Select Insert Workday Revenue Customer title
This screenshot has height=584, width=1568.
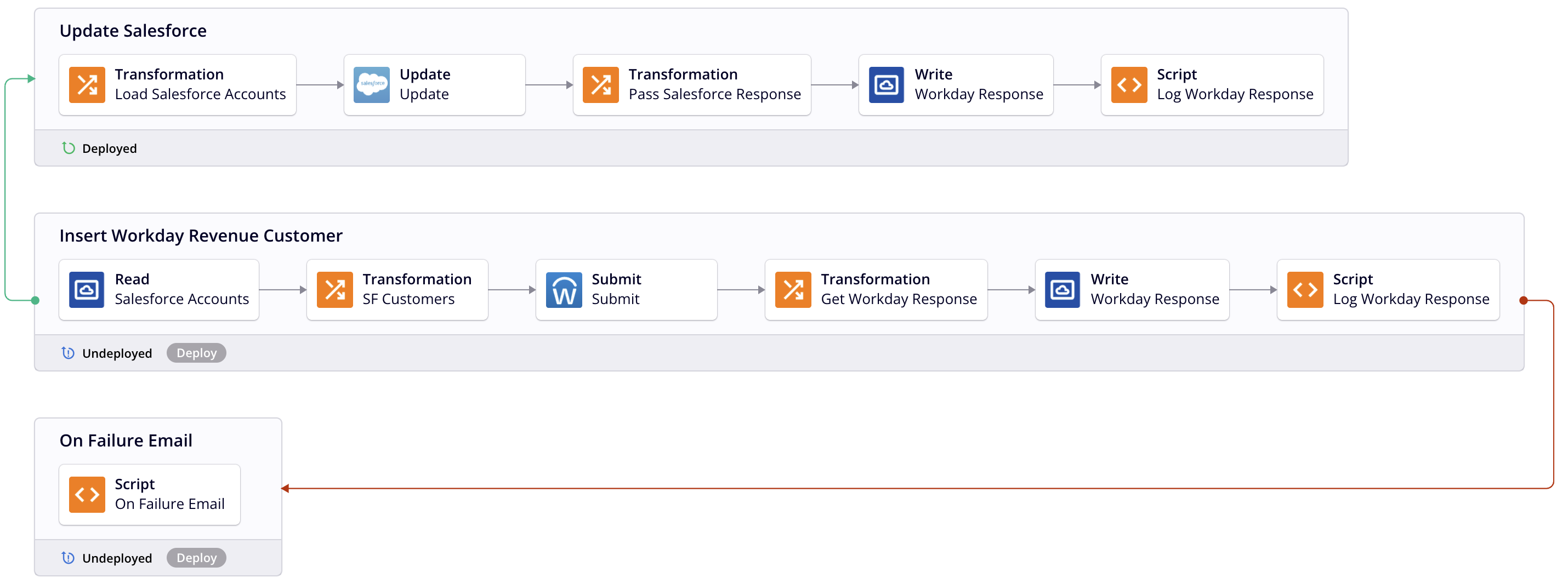coord(201,236)
